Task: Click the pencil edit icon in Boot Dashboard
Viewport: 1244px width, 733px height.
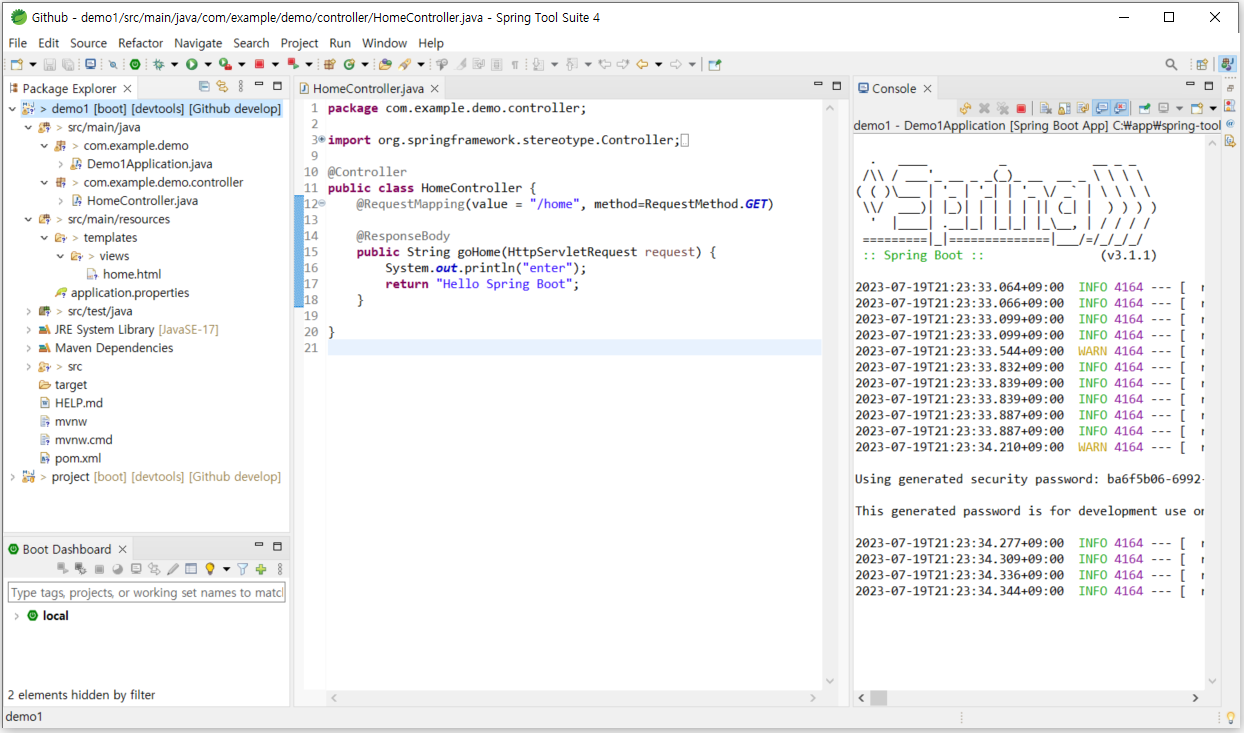Action: click(x=173, y=569)
